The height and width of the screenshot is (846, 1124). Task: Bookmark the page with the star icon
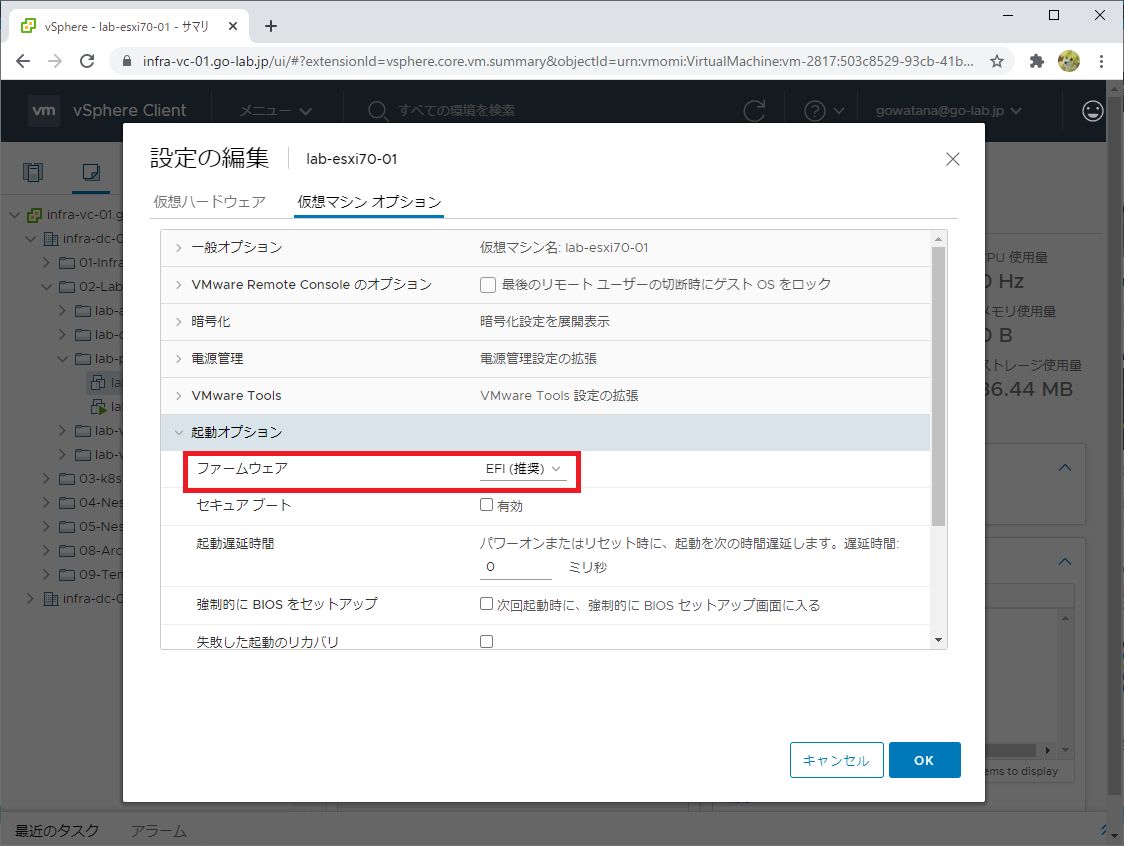click(x=996, y=61)
